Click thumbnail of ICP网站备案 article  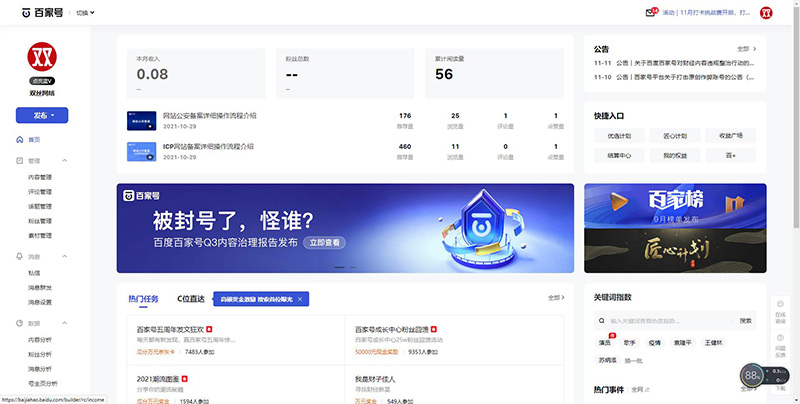coord(141,152)
